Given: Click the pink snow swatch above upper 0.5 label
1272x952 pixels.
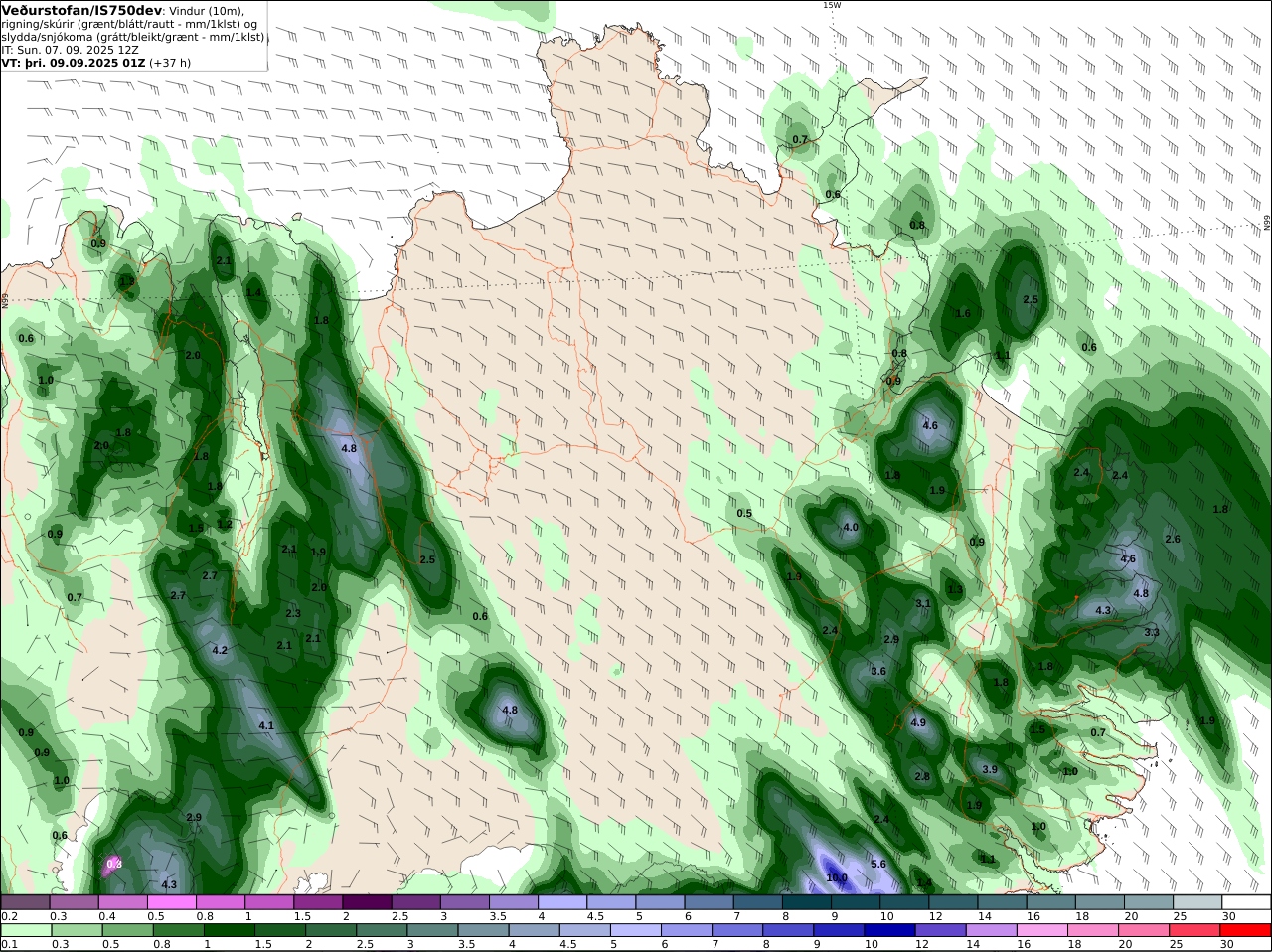Looking at the screenshot, I should click(171, 902).
